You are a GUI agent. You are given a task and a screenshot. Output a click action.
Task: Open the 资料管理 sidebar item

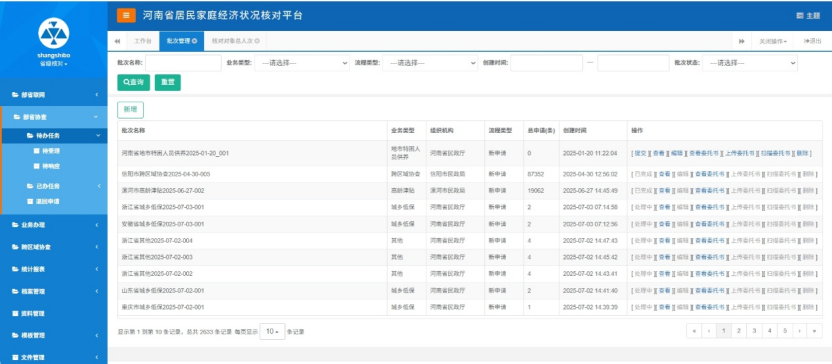[x=54, y=314]
